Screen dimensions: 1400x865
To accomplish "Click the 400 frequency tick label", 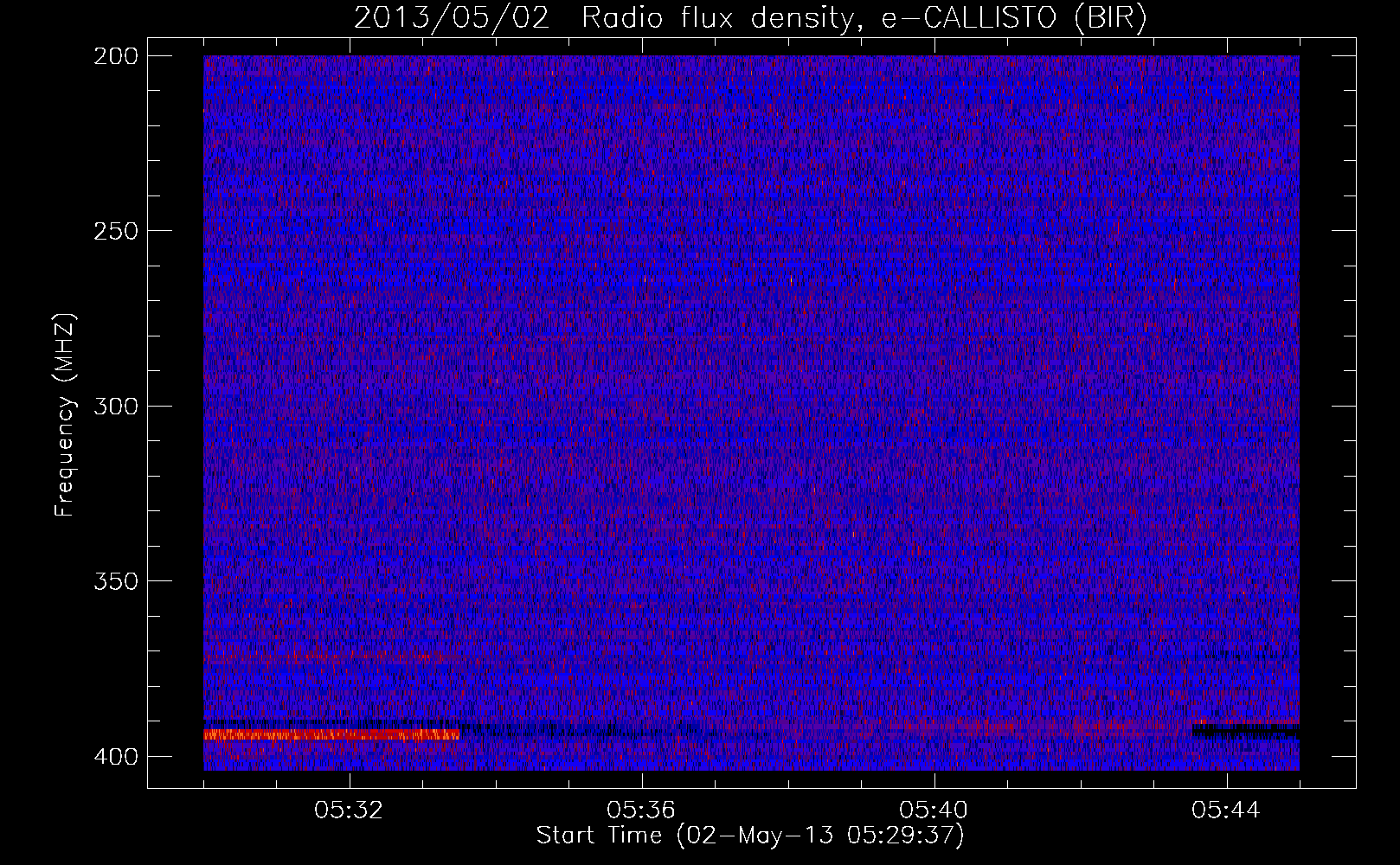I will pyautogui.click(x=115, y=757).
